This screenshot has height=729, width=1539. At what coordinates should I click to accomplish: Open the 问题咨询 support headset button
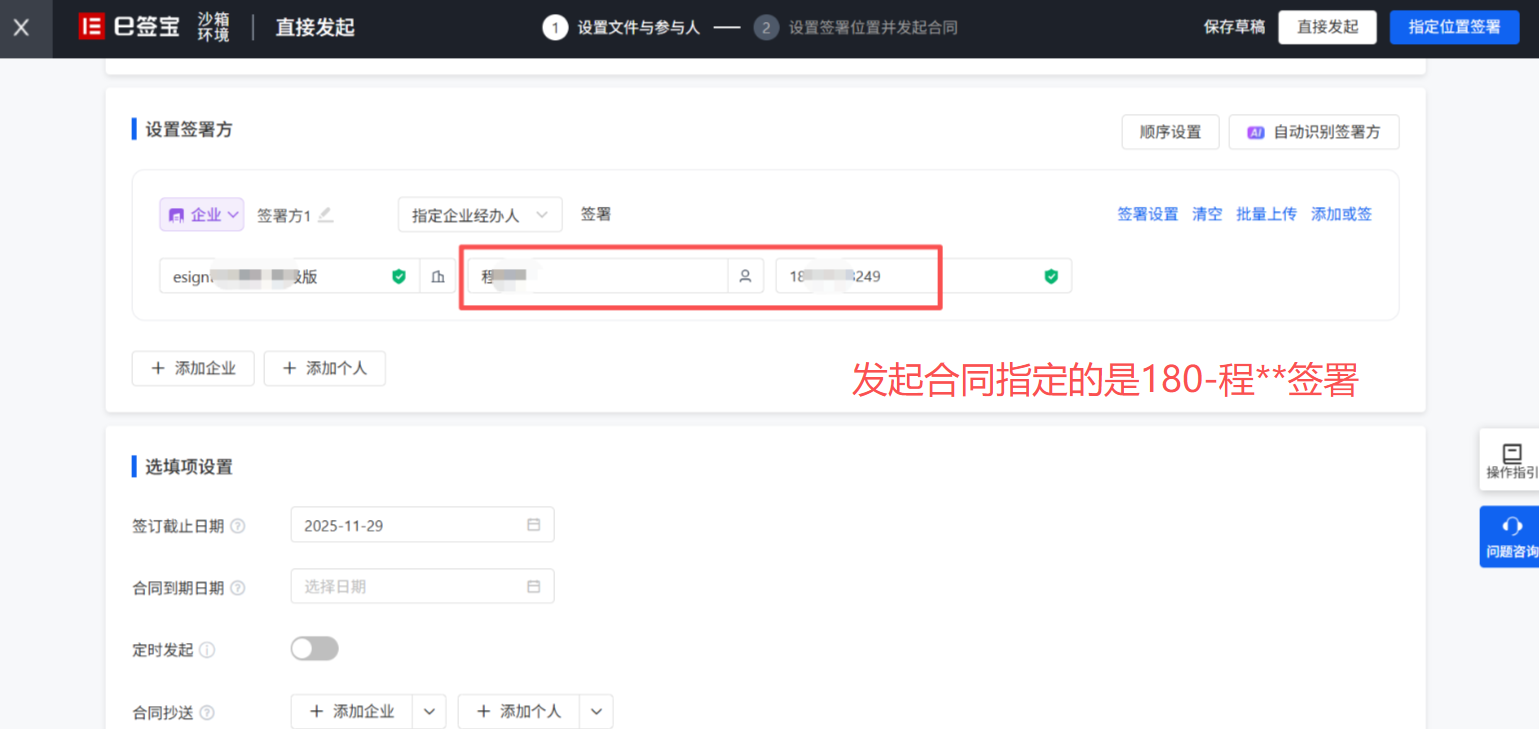[1510, 536]
